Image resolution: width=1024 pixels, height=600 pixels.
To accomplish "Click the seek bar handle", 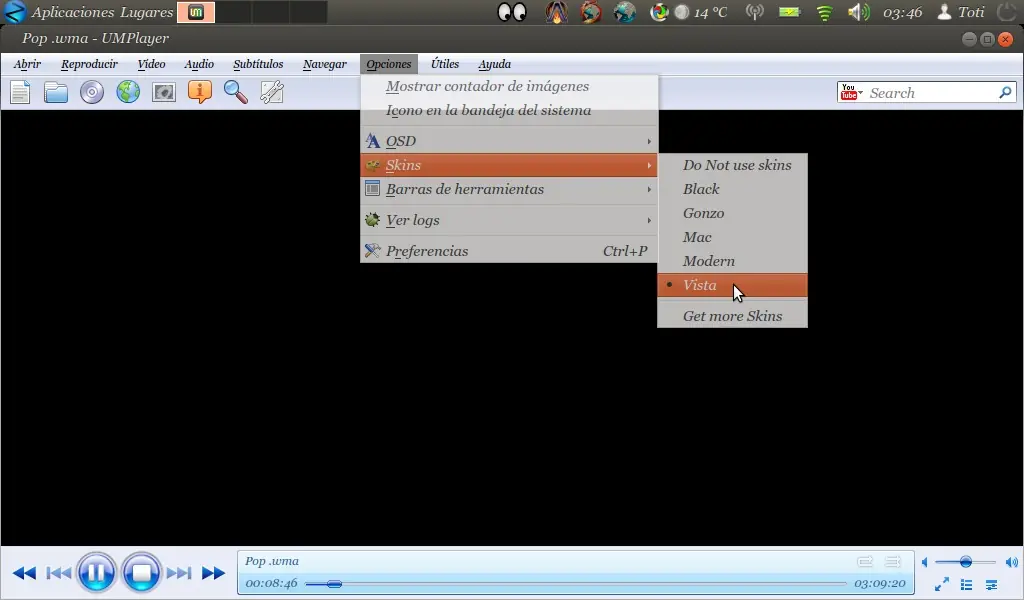I will 334,584.
